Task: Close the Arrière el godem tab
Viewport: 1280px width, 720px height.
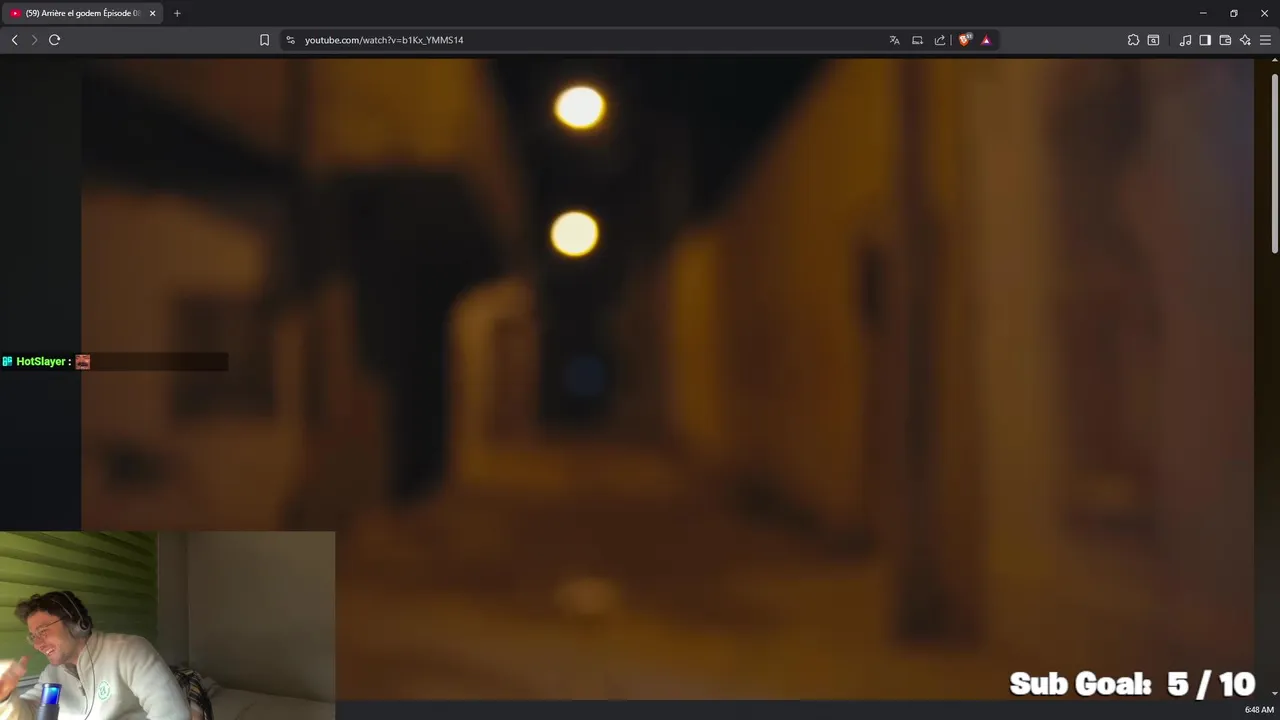Action: (x=152, y=13)
